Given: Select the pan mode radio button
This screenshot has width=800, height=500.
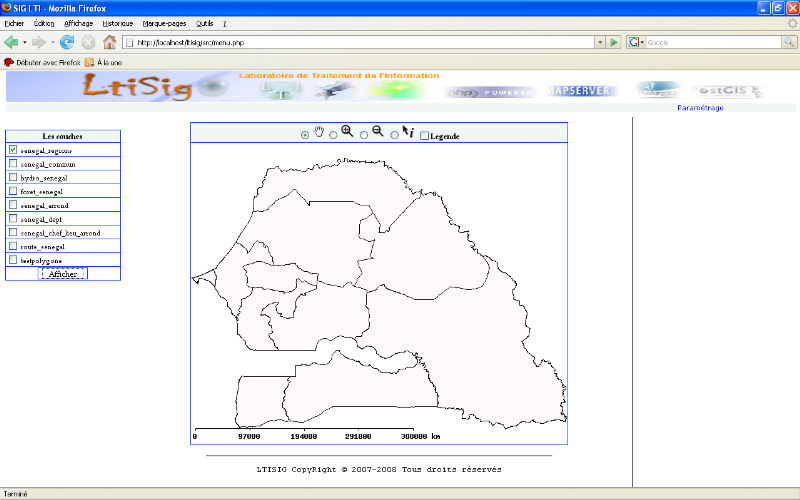Looking at the screenshot, I should [305, 135].
